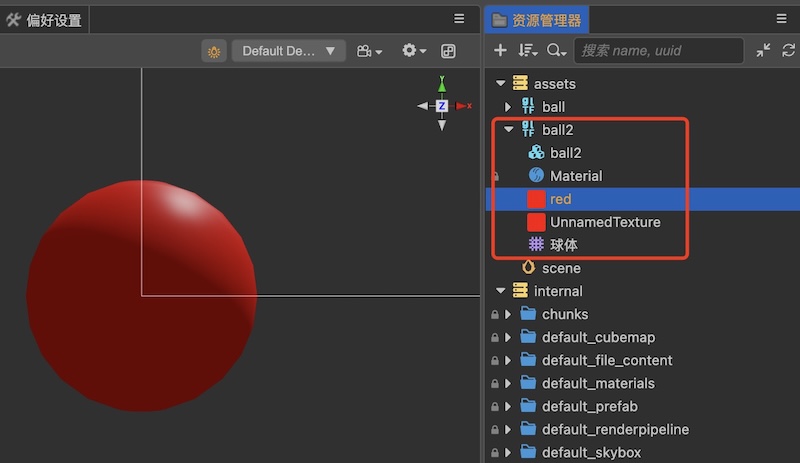Open the 偏好设置 panel menu
The width and height of the screenshot is (800, 463).
[459, 19]
